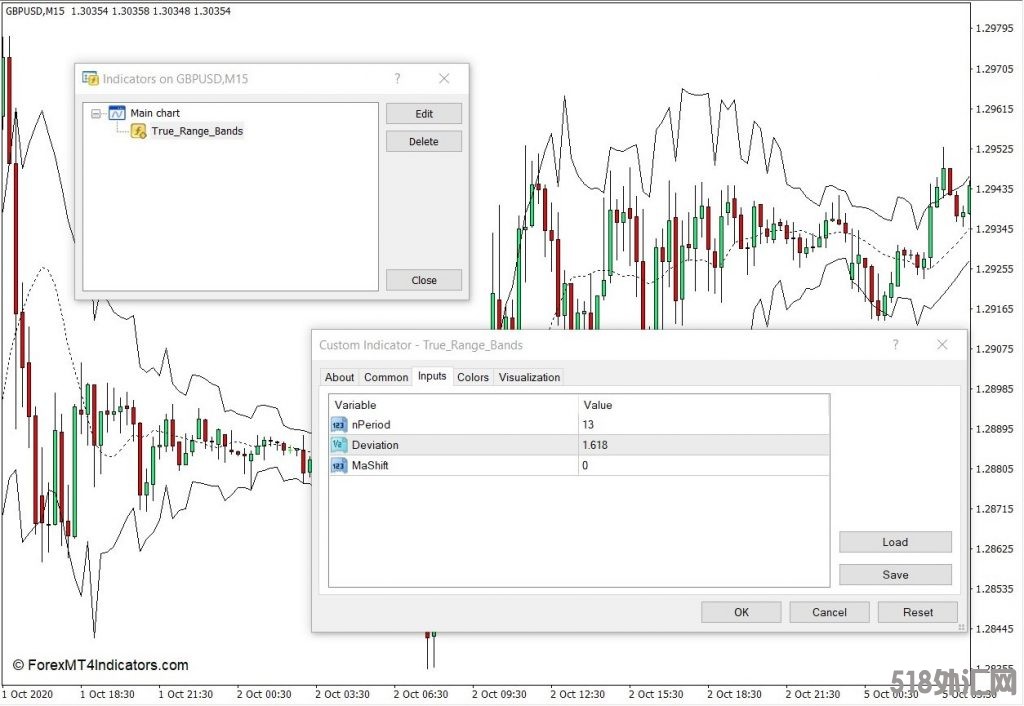The height and width of the screenshot is (706, 1024).
Task: Open the Colors tab
Action: (473, 377)
